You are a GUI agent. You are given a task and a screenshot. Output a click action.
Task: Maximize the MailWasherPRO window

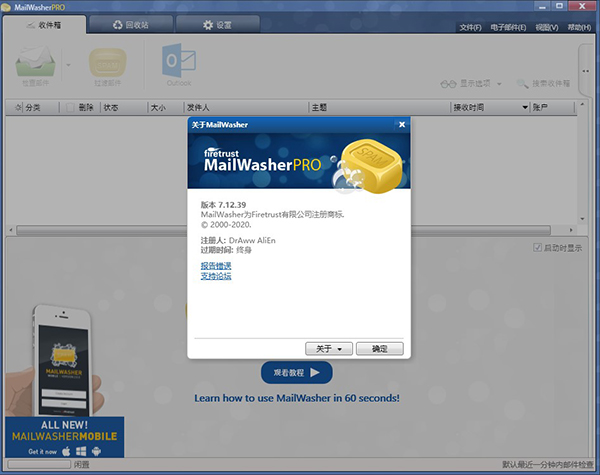click(559, 6)
